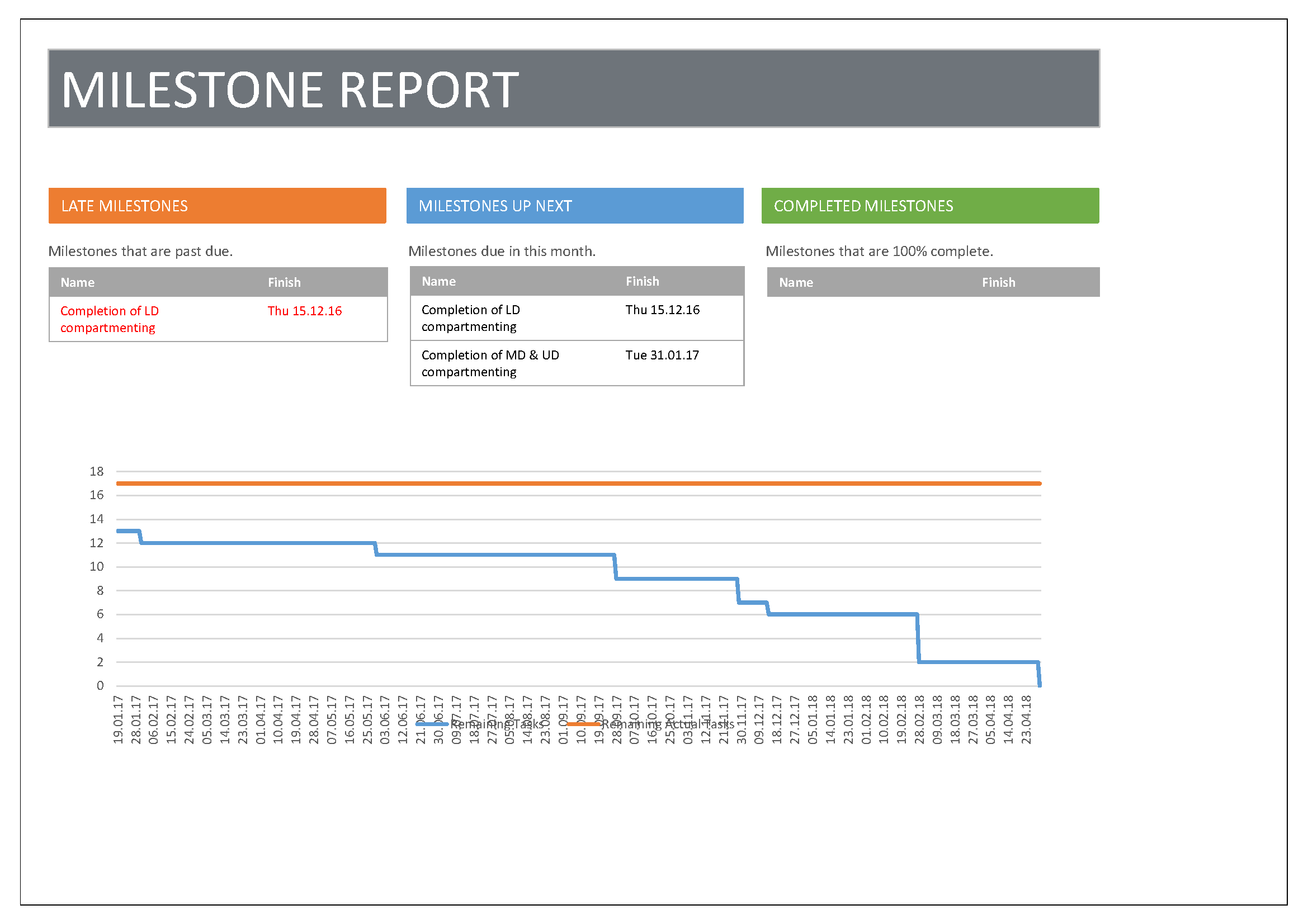Image resolution: width=1308 pixels, height=924 pixels.
Task: Click the 23.04.18 date label on x-axis
Action: pos(1026,719)
